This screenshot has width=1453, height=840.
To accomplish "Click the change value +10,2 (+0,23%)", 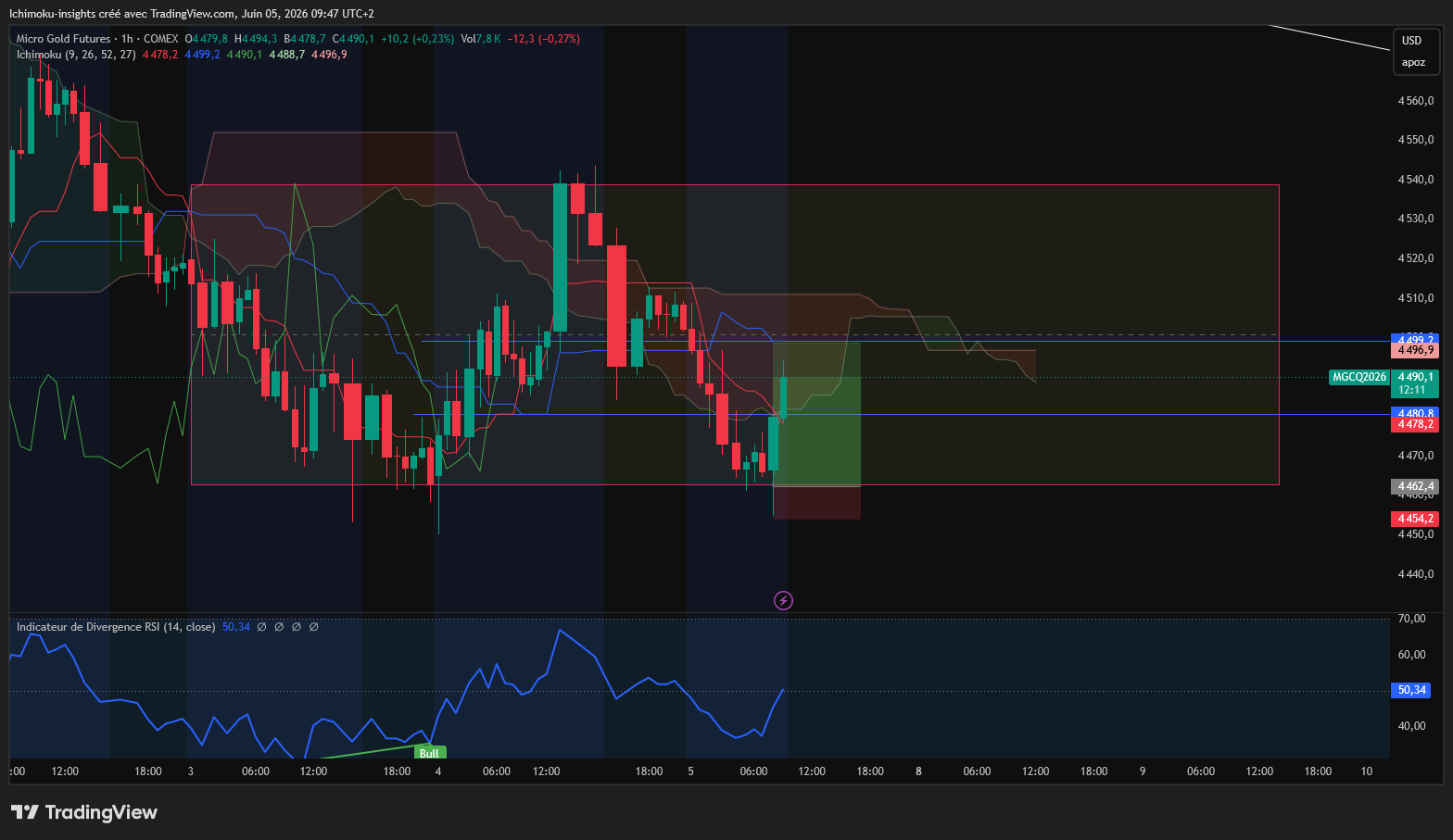I will 418,39.
